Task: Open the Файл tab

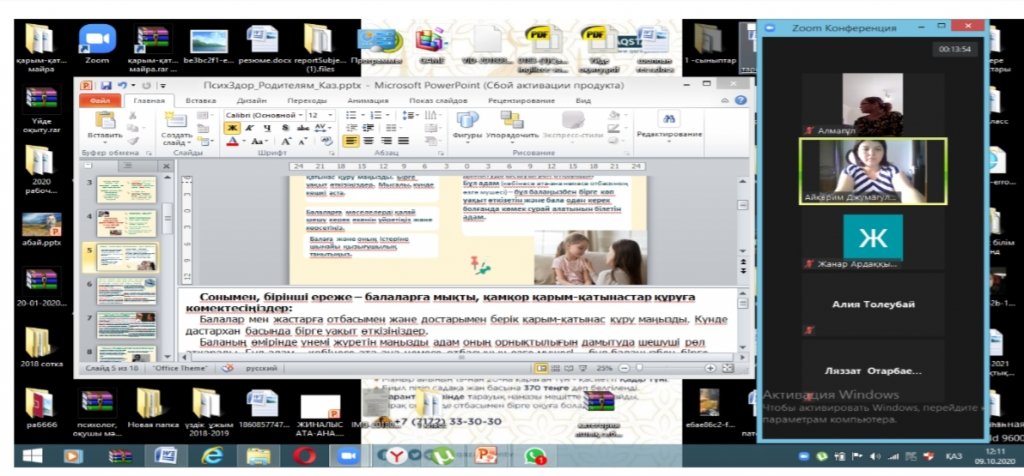Action: [x=100, y=101]
